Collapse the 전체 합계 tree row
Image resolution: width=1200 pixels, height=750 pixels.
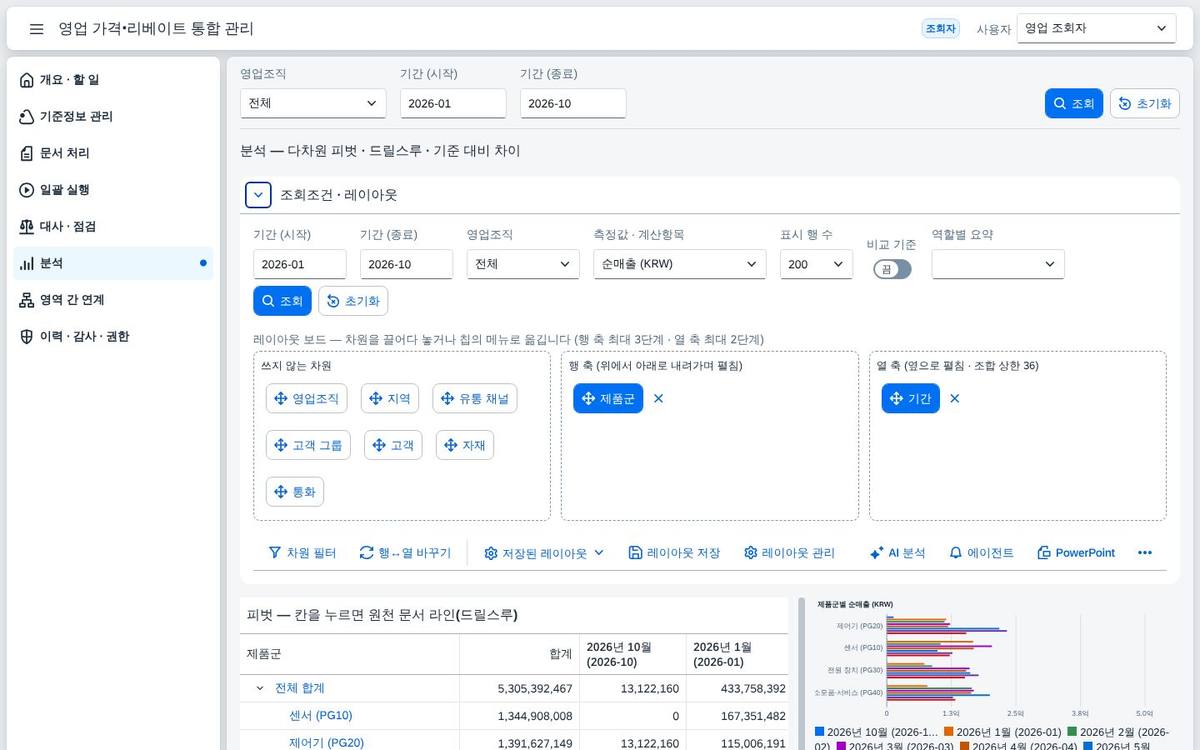[x=260, y=688]
